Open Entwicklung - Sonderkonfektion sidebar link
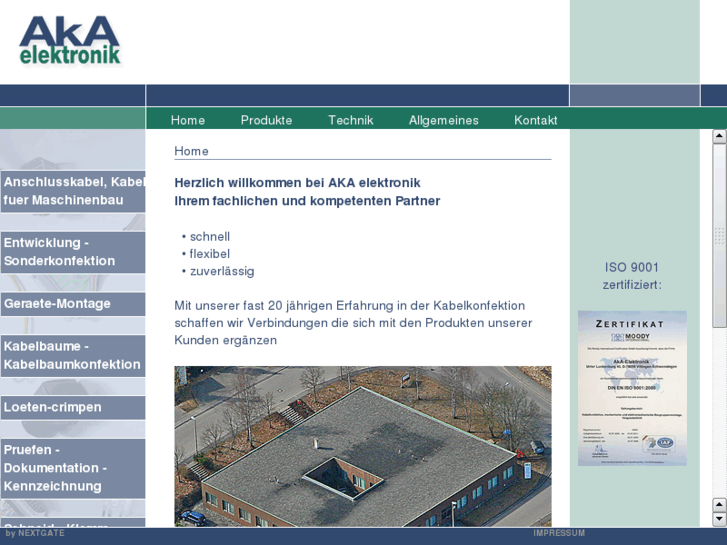The width and height of the screenshot is (727, 545). tap(73, 252)
